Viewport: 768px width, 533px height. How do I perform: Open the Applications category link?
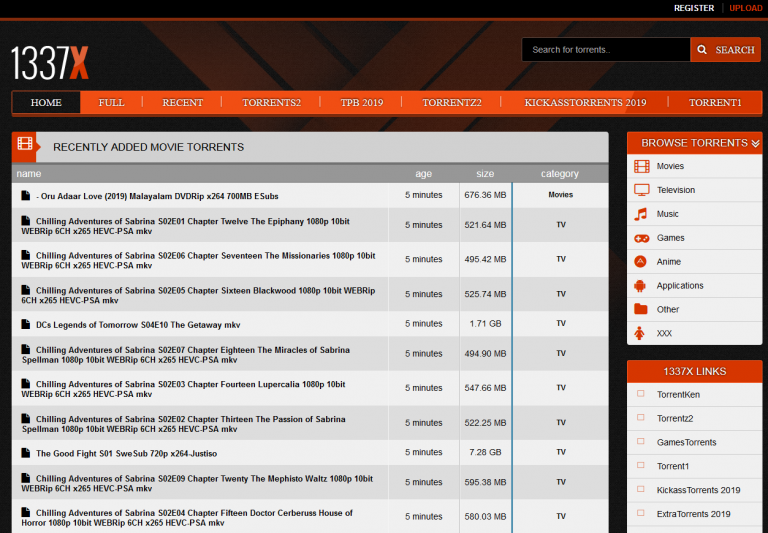tap(680, 286)
